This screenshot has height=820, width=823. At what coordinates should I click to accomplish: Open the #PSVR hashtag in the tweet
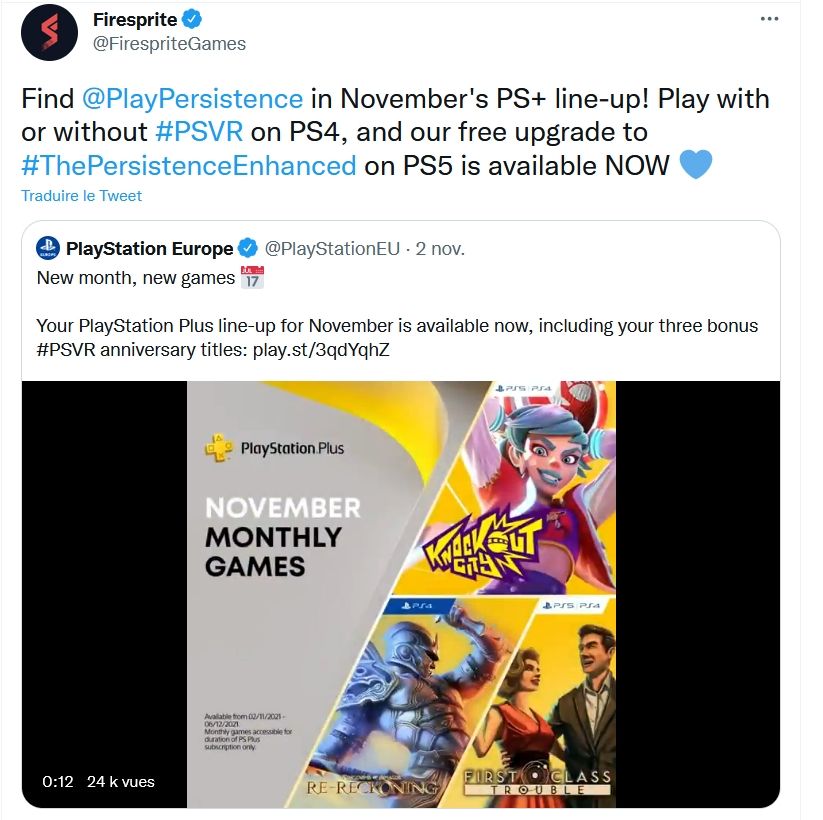pyautogui.click(x=199, y=132)
